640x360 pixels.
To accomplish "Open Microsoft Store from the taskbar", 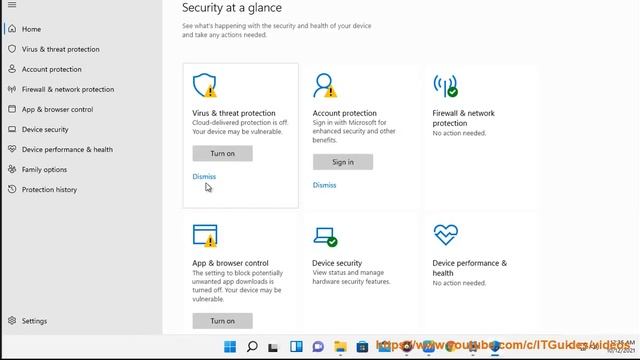I will [362, 347].
